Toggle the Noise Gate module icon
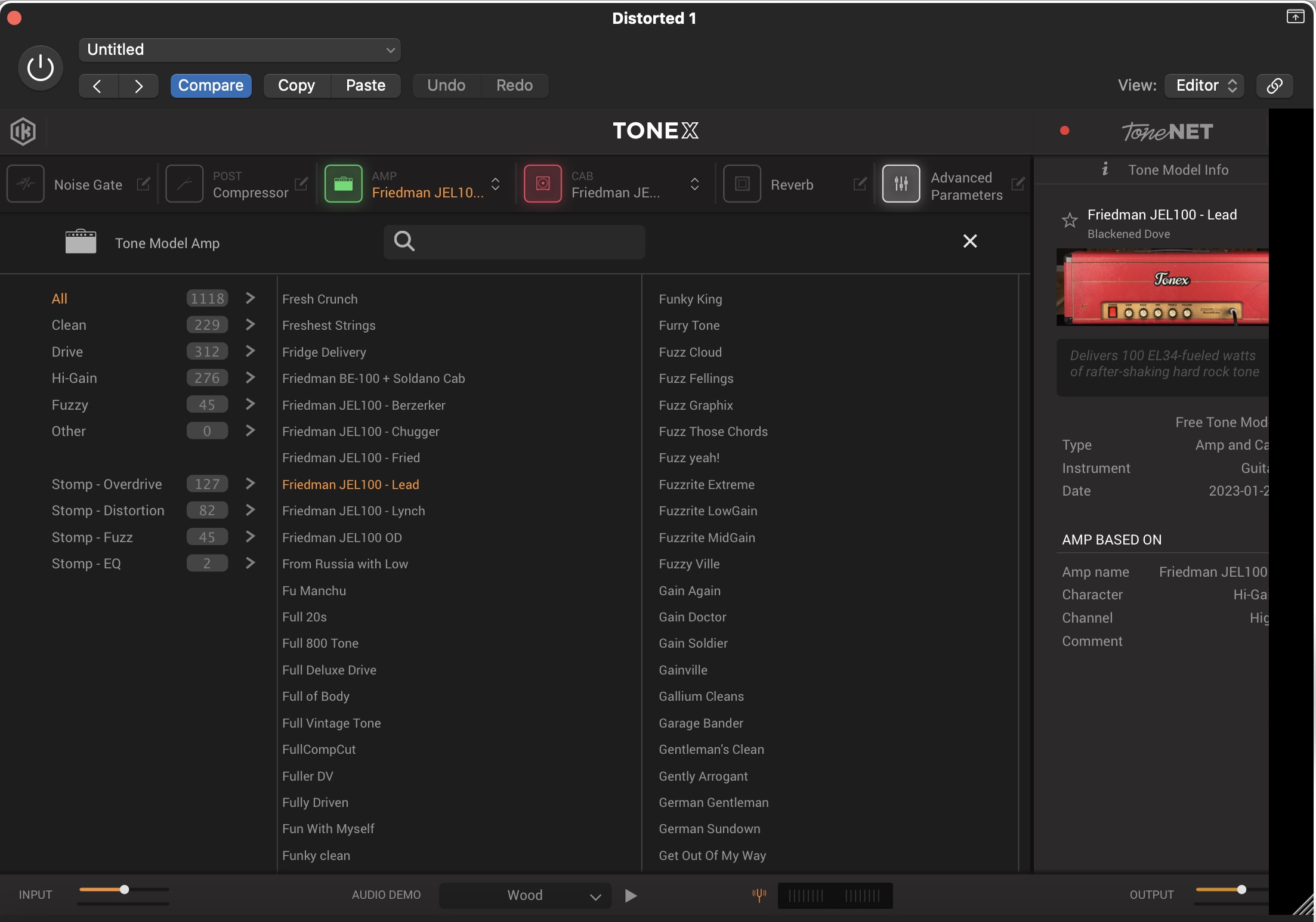 click(26, 184)
